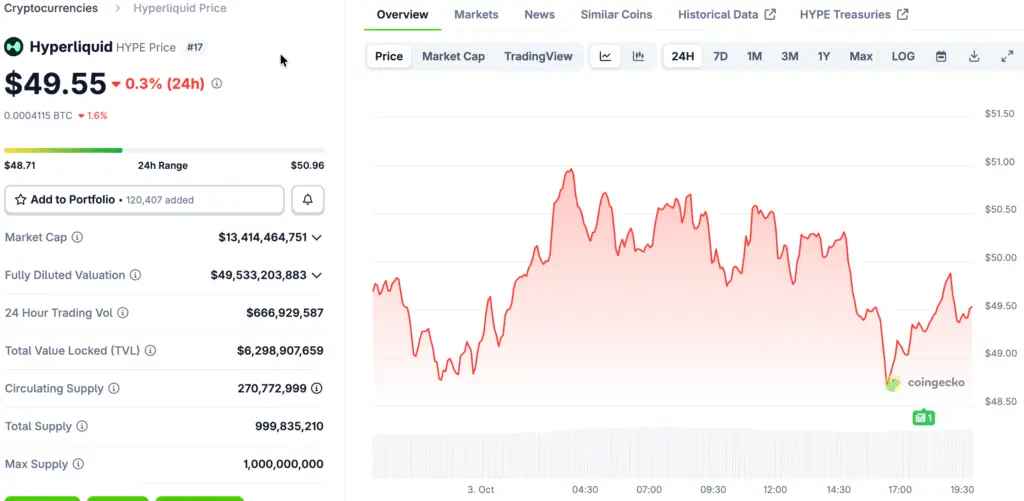Download chart data via download icon
1024x501 pixels.
tap(974, 56)
